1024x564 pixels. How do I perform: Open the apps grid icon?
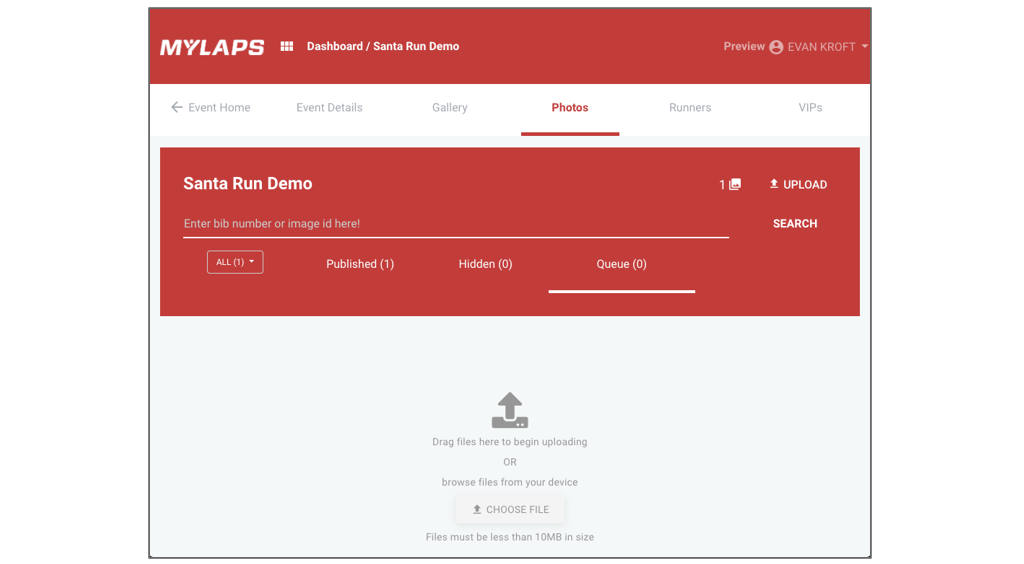[287, 46]
